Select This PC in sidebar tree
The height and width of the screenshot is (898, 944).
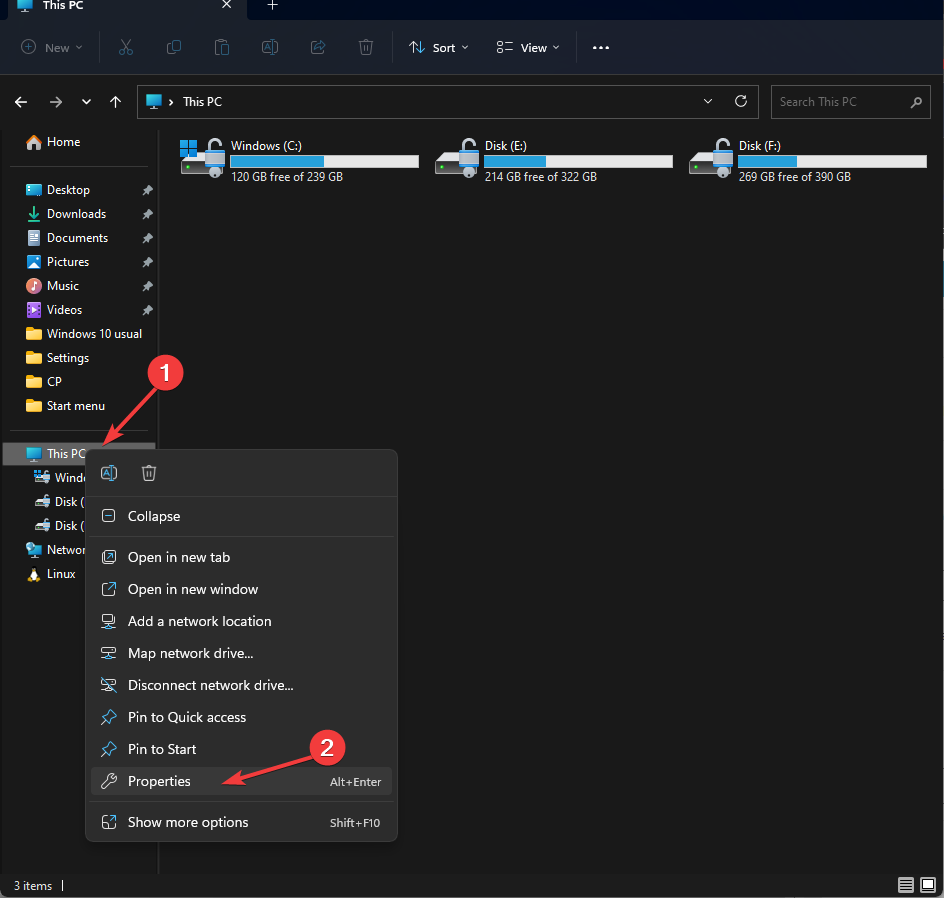click(x=57, y=454)
